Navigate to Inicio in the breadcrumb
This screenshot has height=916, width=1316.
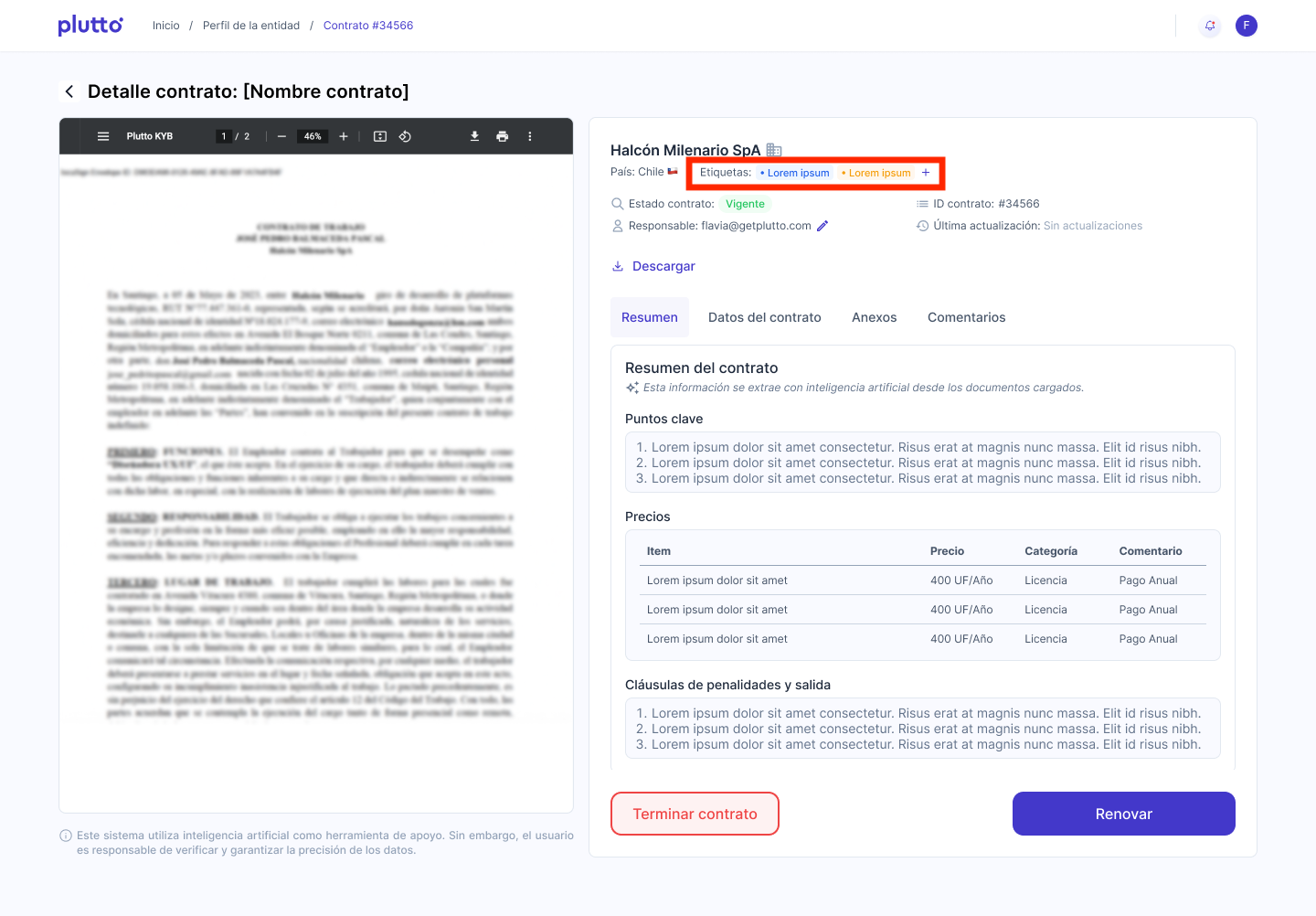(166, 26)
